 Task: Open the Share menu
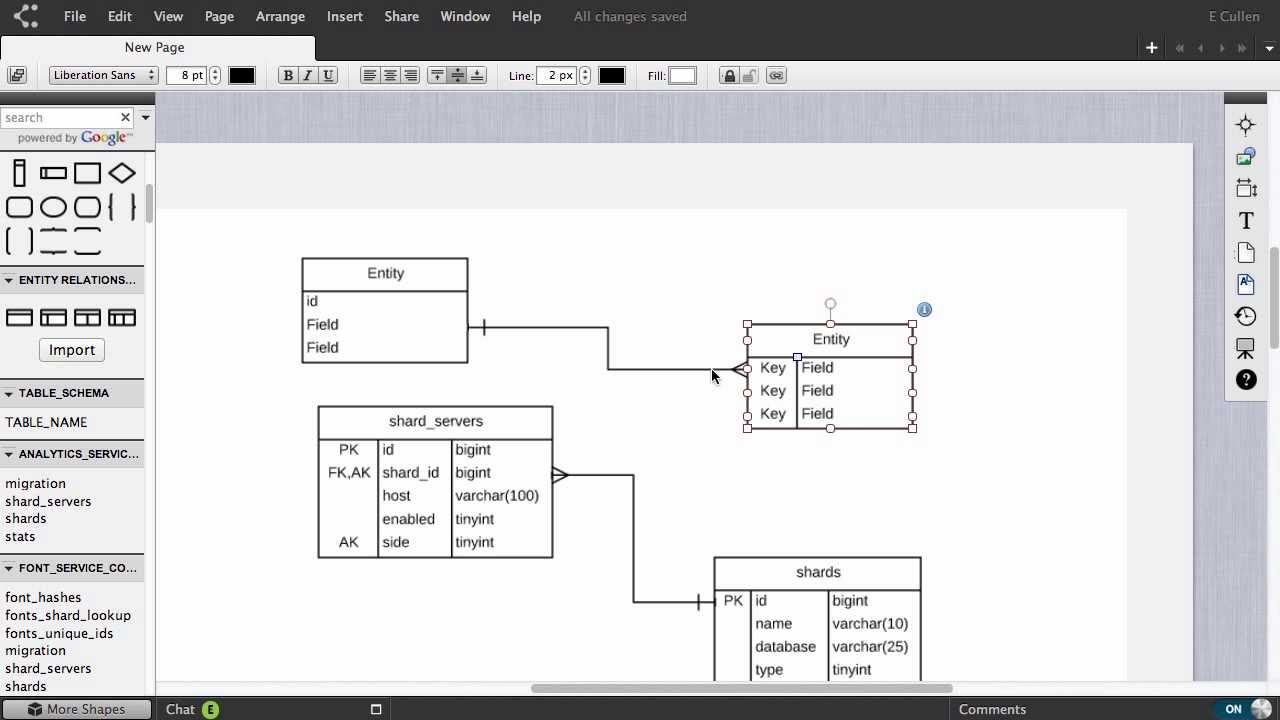(x=401, y=16)
